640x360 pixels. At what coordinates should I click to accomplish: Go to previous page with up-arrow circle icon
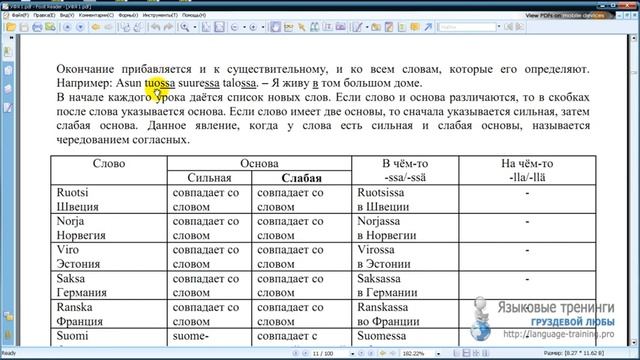point(67,27)
